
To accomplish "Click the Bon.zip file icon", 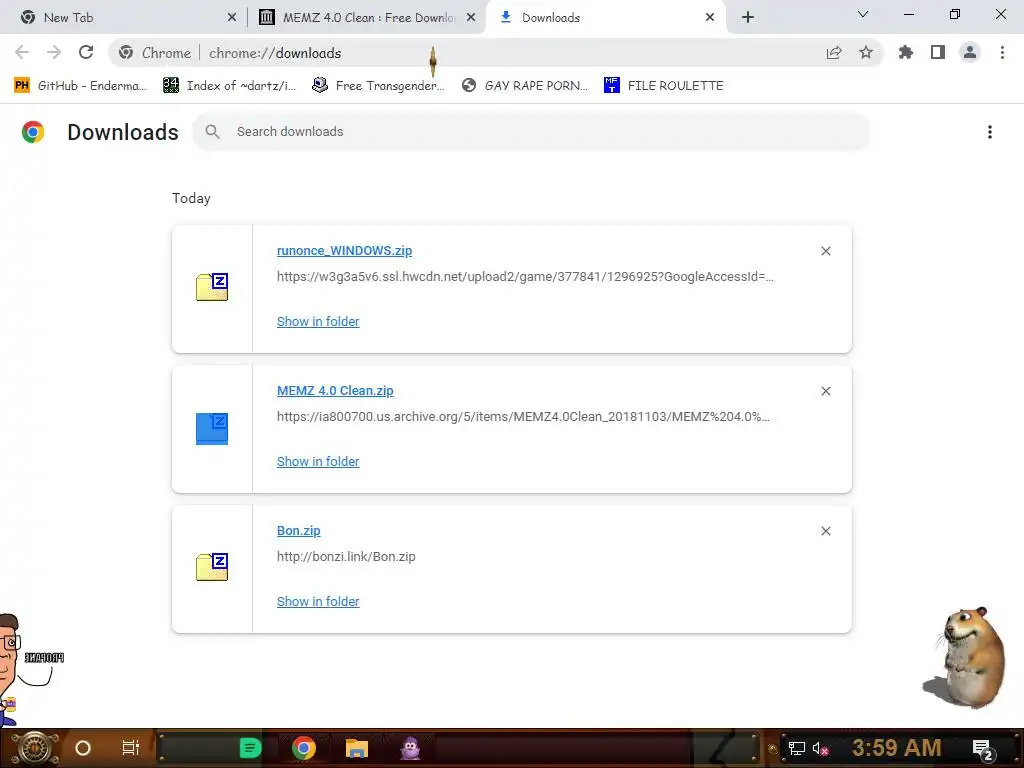I will tap(212, 566).
